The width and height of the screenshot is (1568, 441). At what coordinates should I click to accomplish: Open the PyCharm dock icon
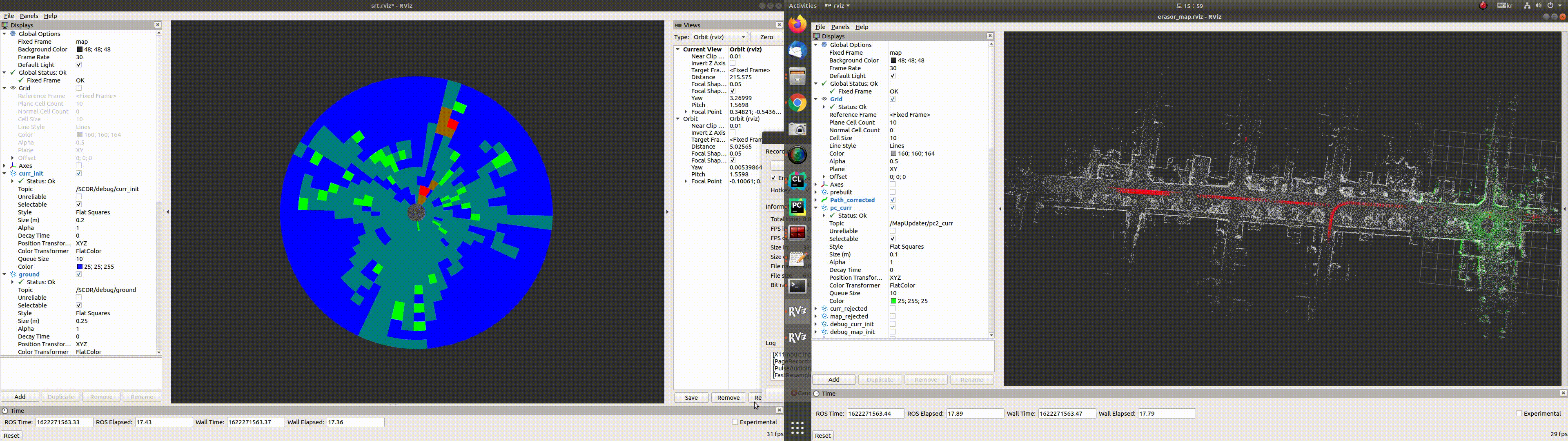click(797, 207)
